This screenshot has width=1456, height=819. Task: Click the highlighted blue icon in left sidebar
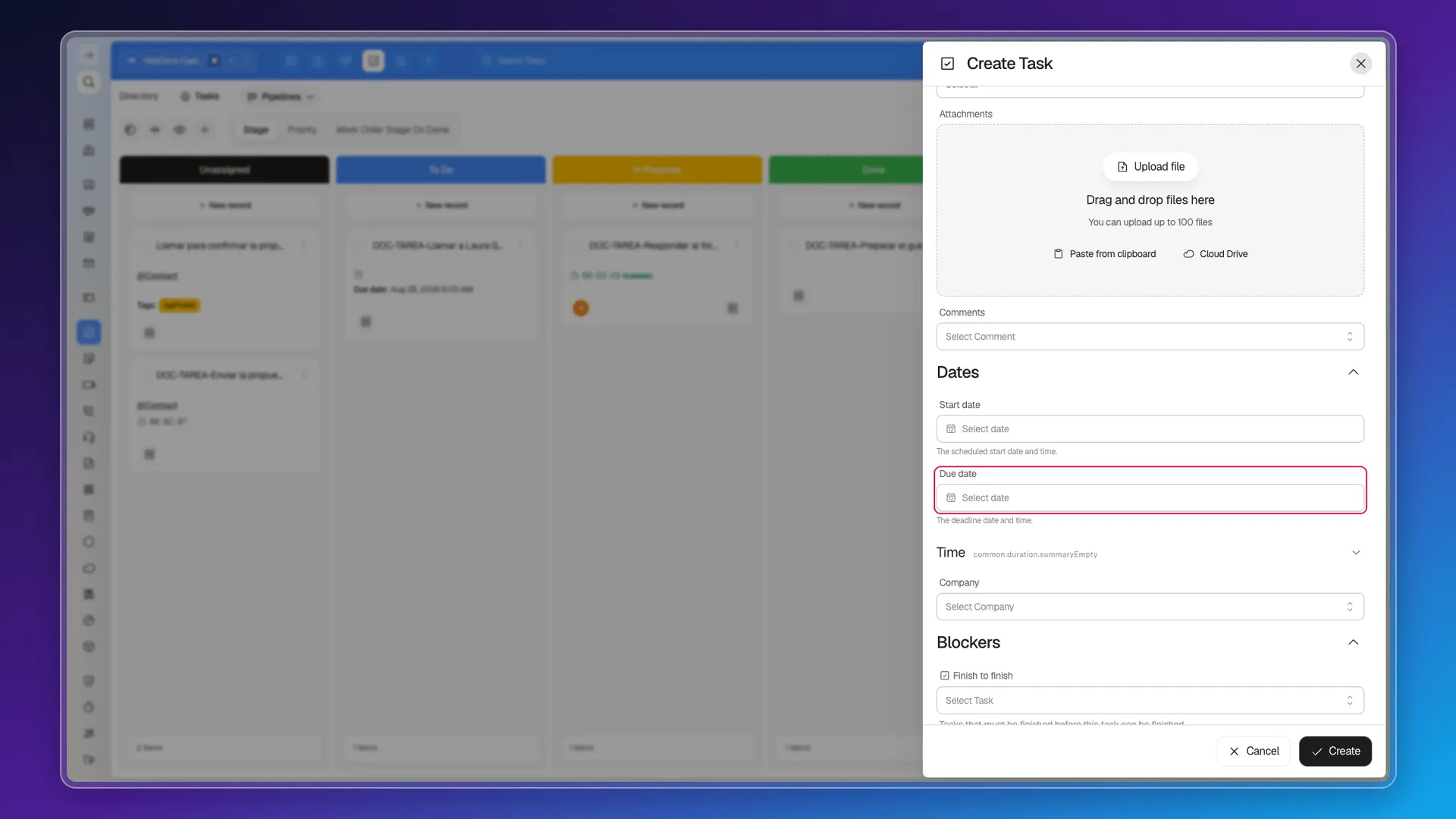pyautogui.click(x=89, y=332)
